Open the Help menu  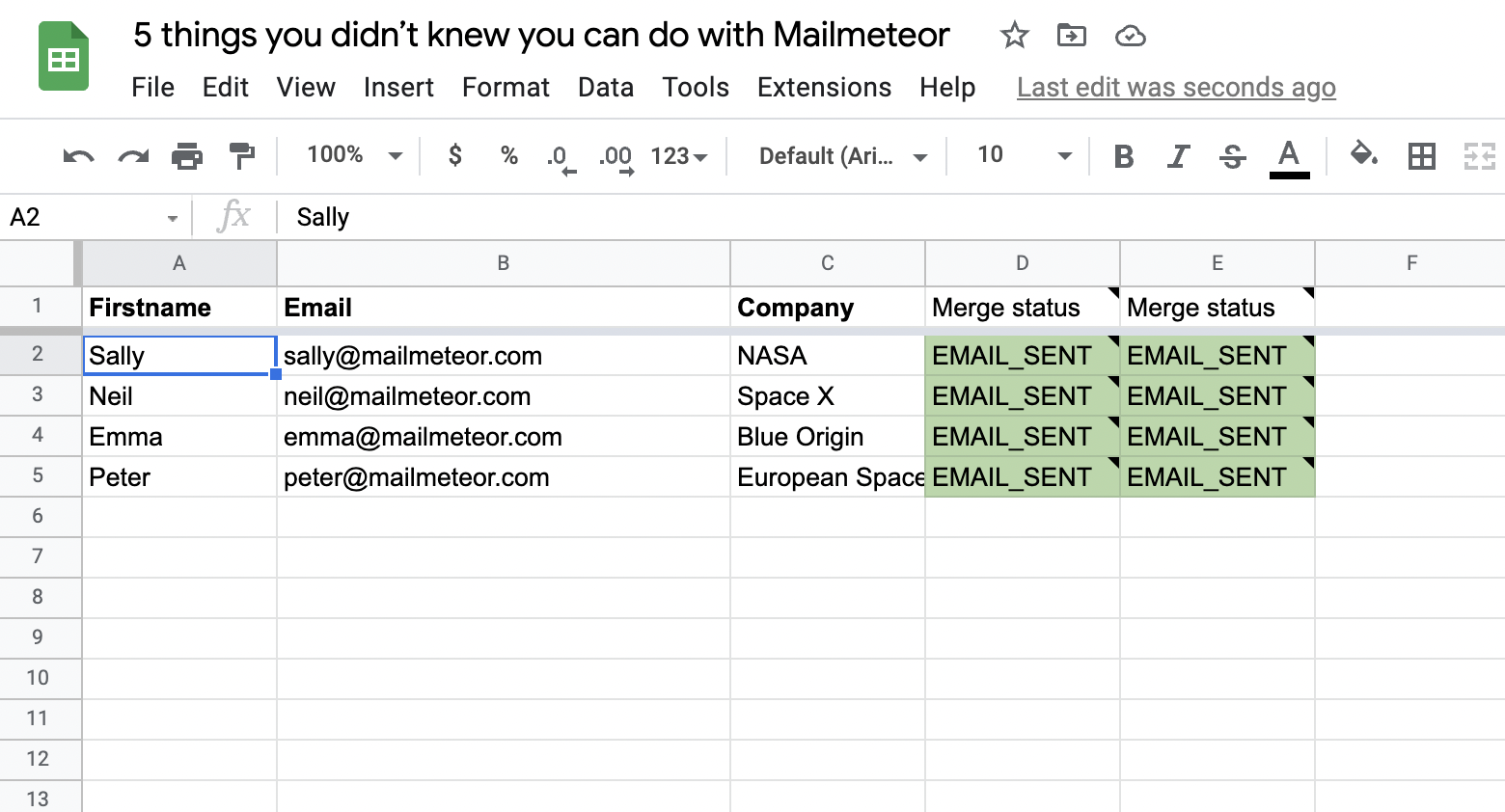(x=947, y=88)
